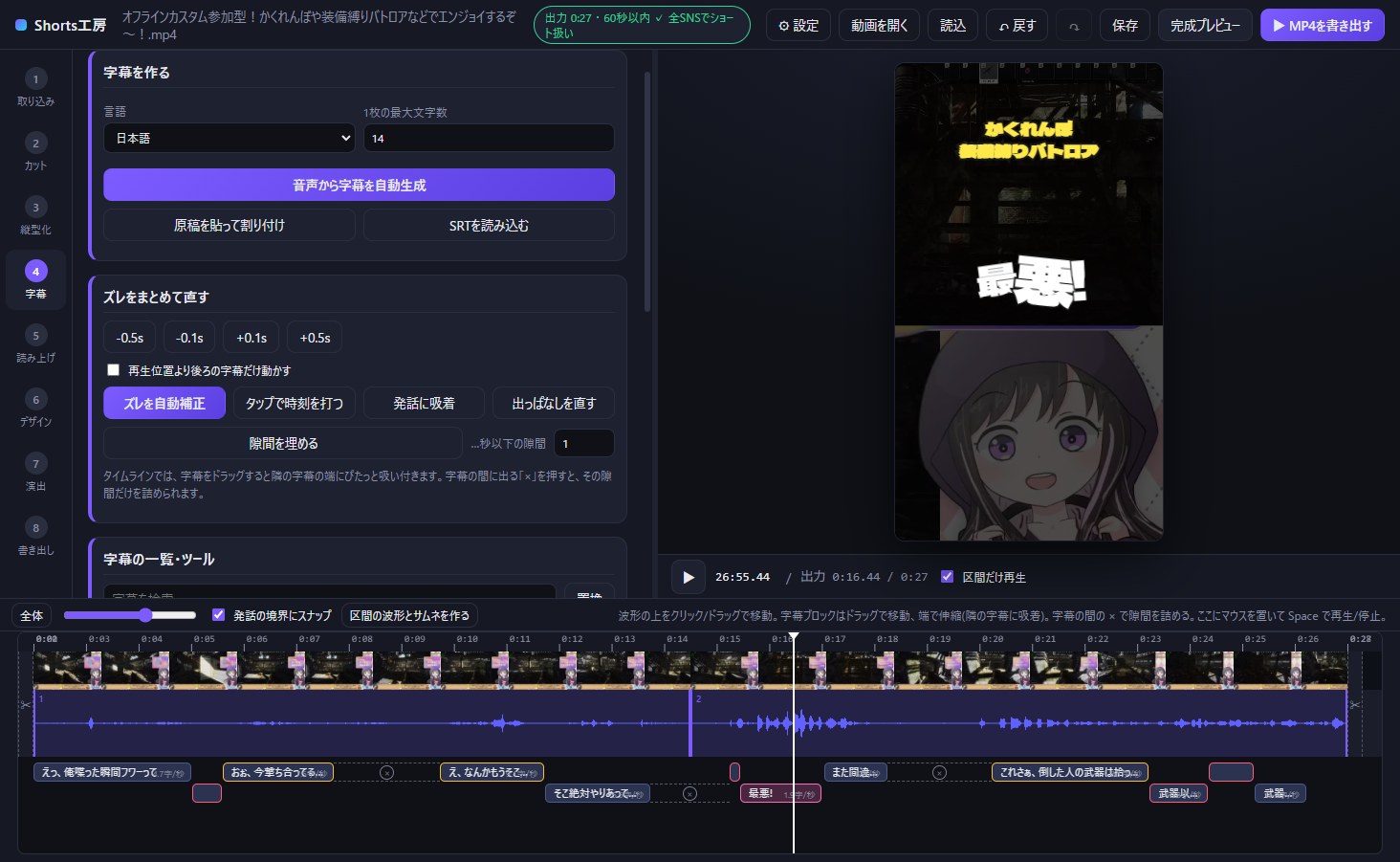The width and height of the screenshot is (1400, 862).
Task: Click 発話に吸着 button
Action: point(424,403)
